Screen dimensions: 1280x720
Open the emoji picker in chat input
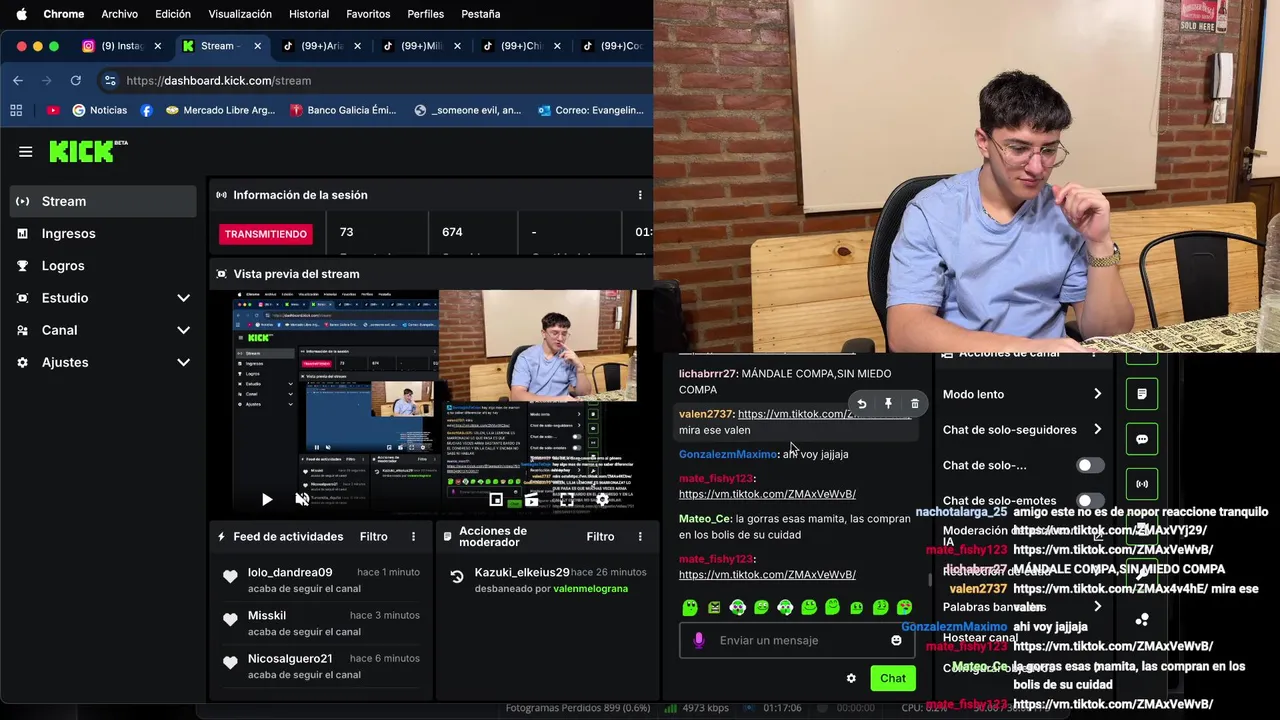point(896,640)
